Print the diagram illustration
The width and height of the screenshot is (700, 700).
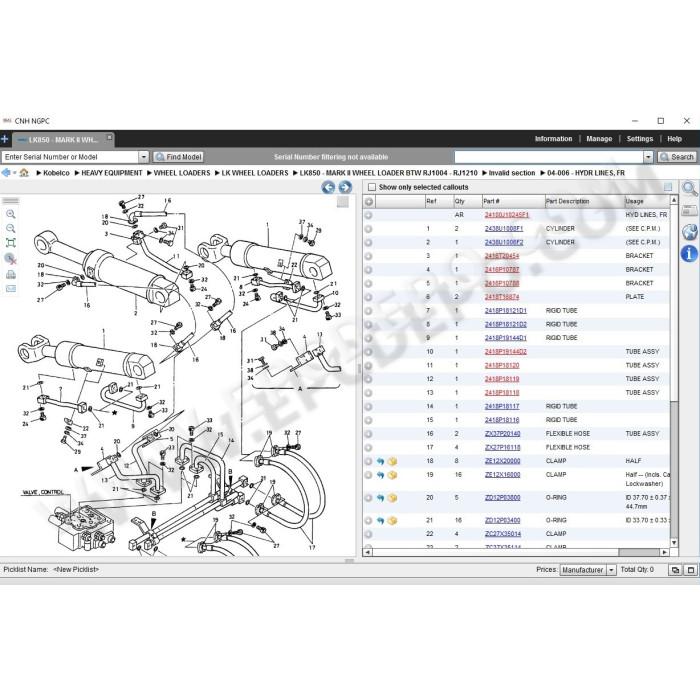(x=11, y=275)
